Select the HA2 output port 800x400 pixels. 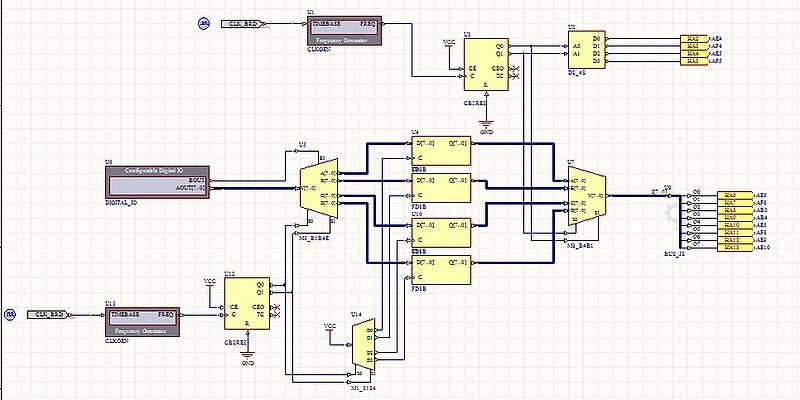(694, 38)
